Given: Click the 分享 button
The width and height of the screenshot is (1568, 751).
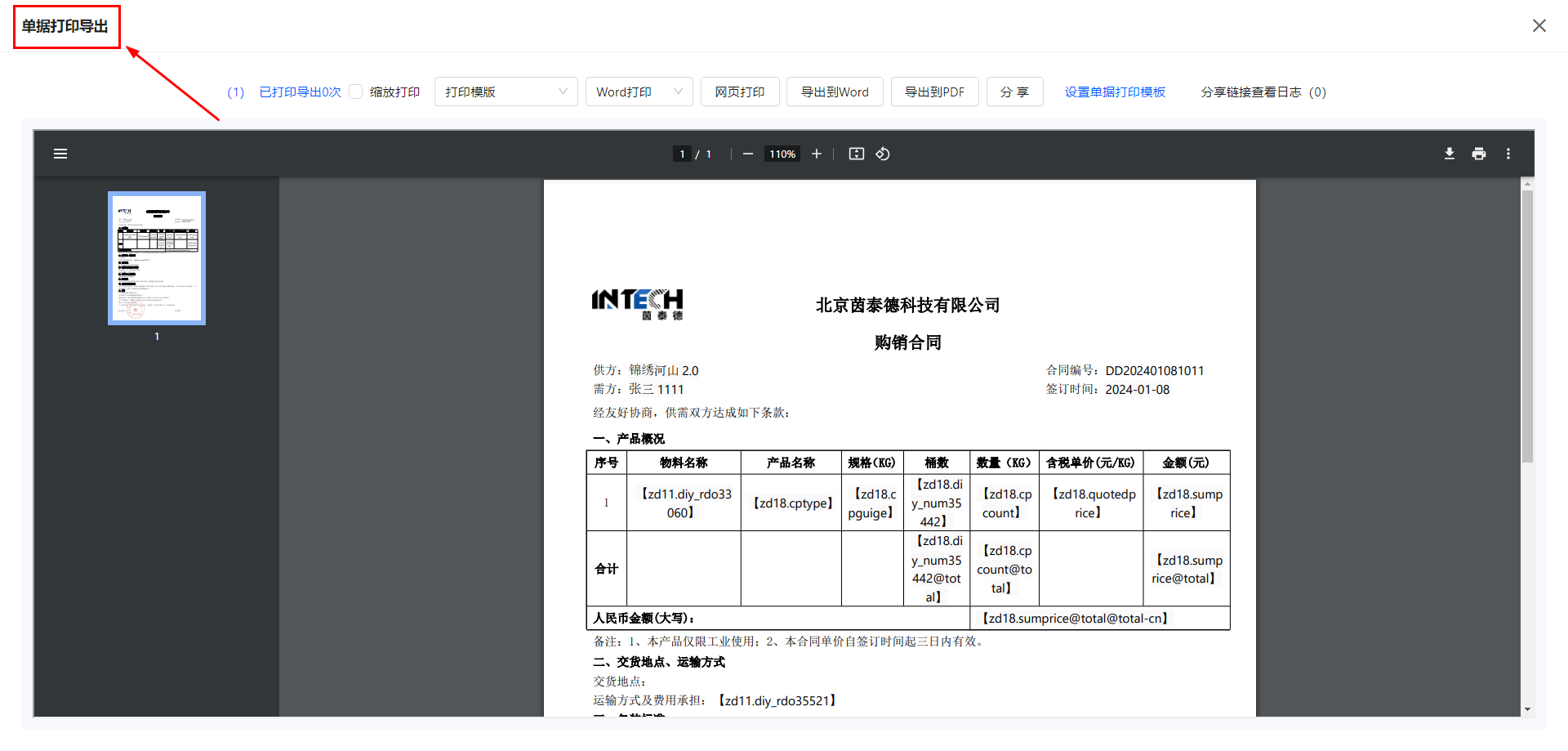Looking at the screenshot, I should [x=1014, y=92].
